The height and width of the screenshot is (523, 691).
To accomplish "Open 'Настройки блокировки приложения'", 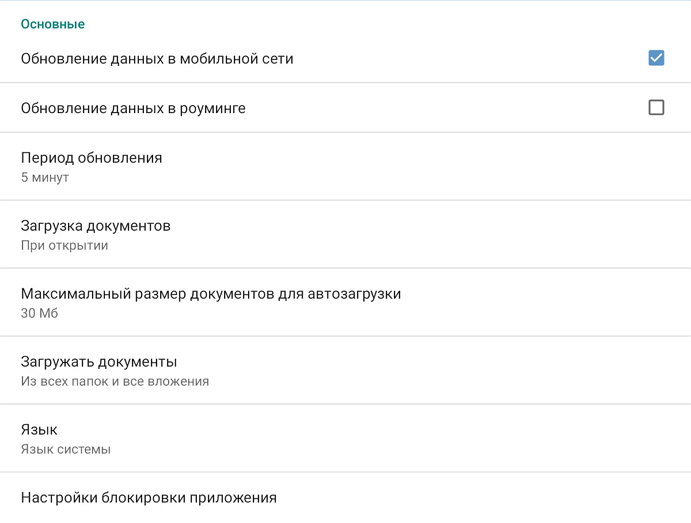I will click(149, 498).
